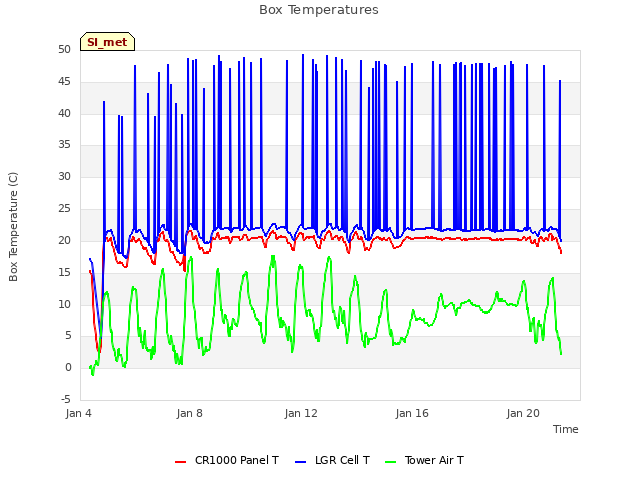Click the 0 y-axis tick label

(x=68, y=368)
